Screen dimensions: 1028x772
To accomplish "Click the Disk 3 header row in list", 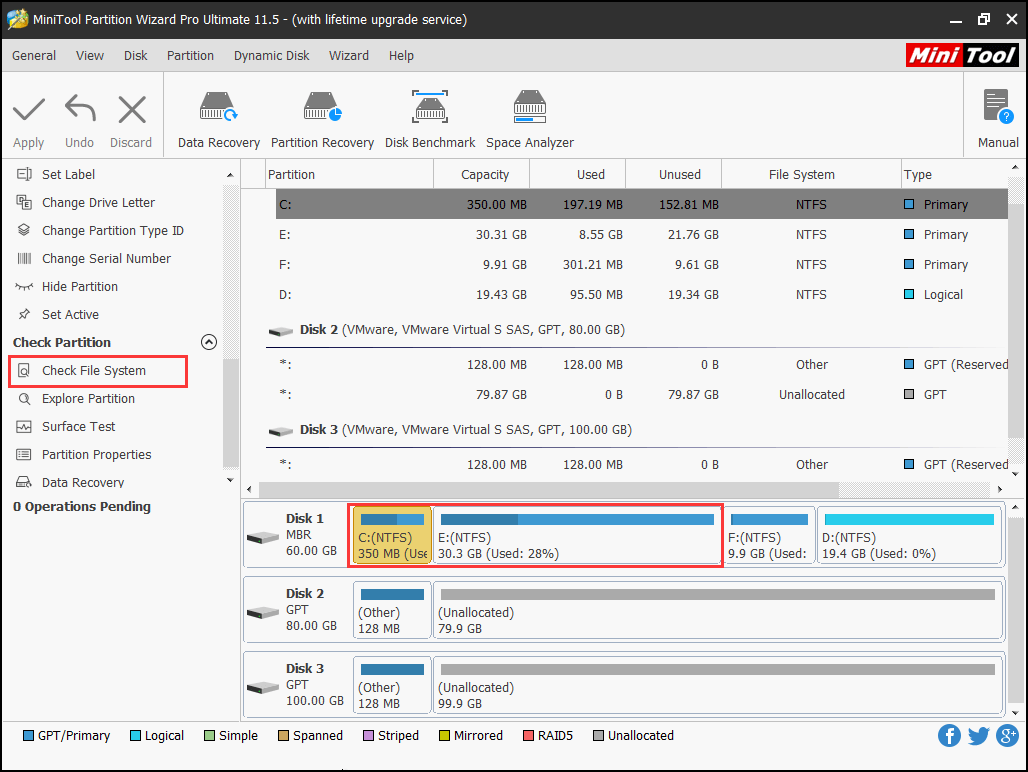I will [637, 430].
